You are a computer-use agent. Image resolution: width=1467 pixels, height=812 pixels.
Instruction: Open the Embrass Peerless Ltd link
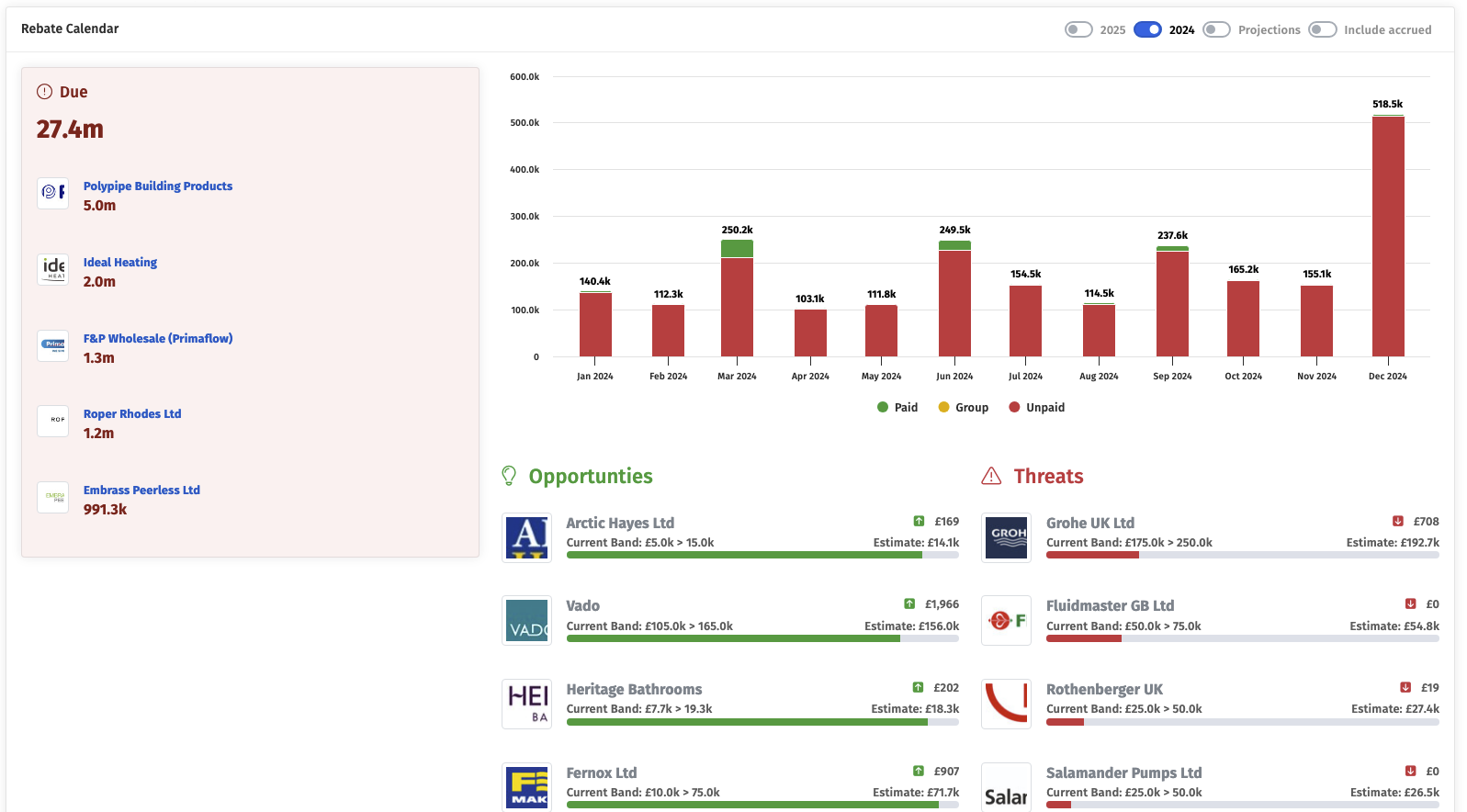(x=141, y=491)
